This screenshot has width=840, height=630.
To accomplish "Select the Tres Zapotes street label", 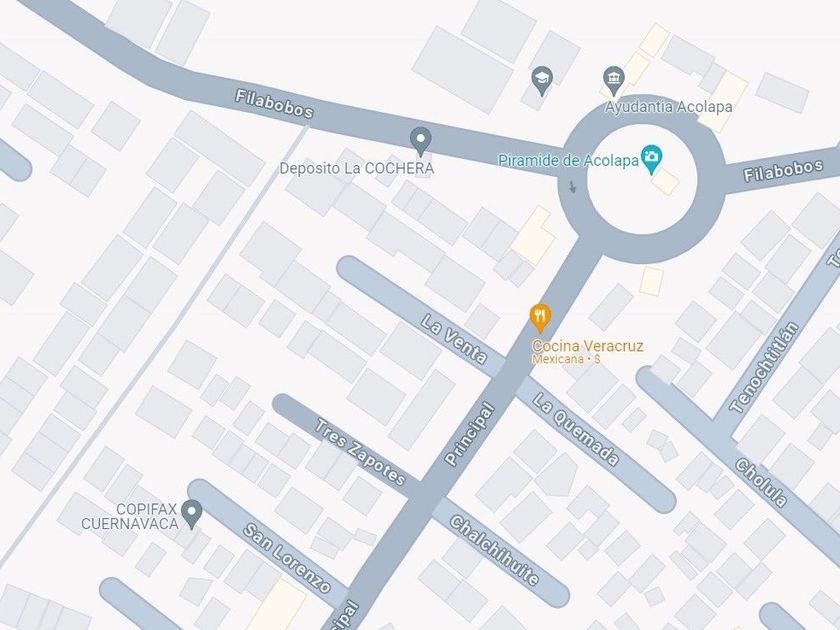I will (x=359, y=453).
